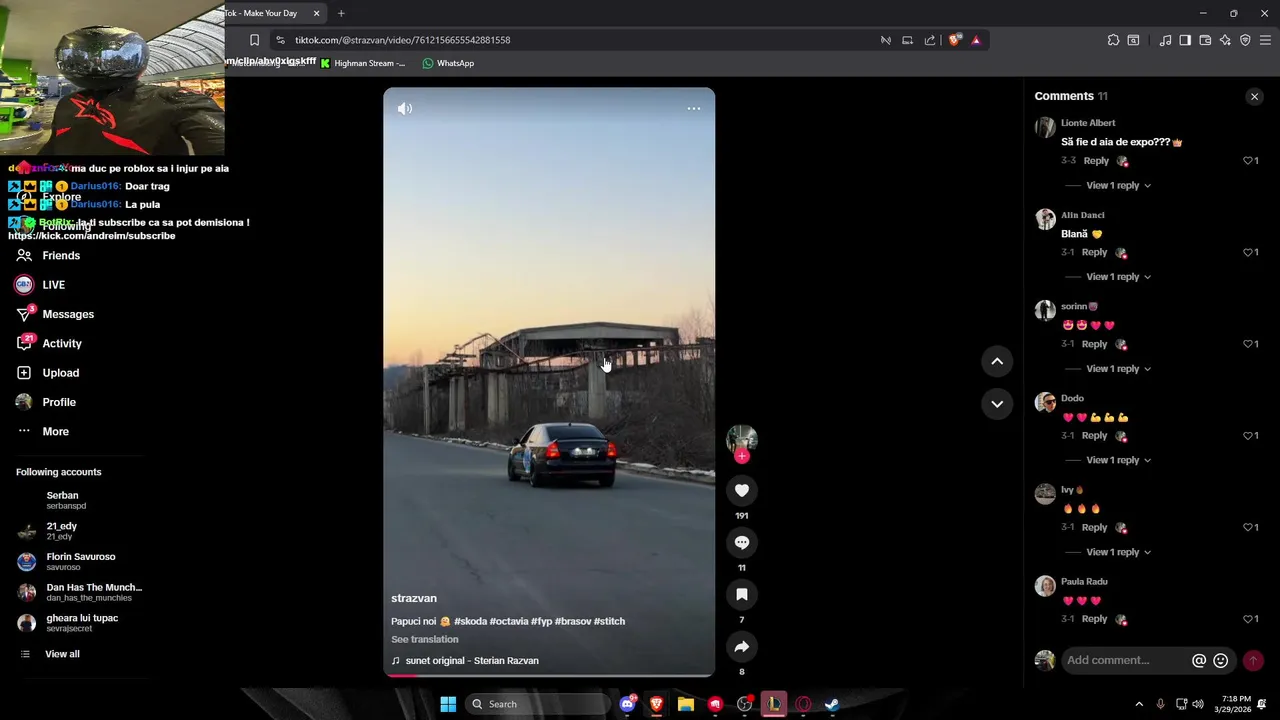The image size is (1280, 720).
Task: Open the video three-dots options menu
Action: pos(693,109)
